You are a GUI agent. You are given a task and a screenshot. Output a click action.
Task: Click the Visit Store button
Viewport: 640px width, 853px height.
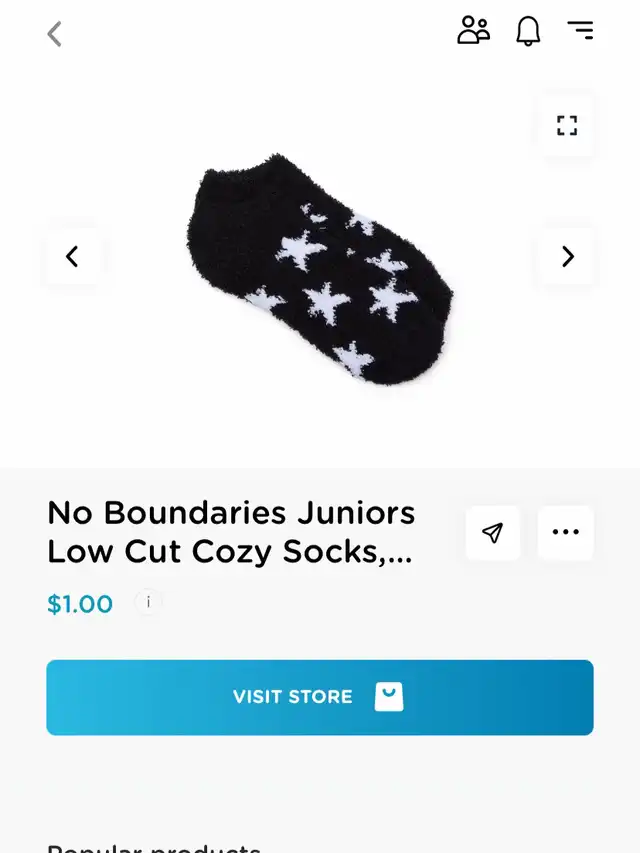tap(320, 697)
